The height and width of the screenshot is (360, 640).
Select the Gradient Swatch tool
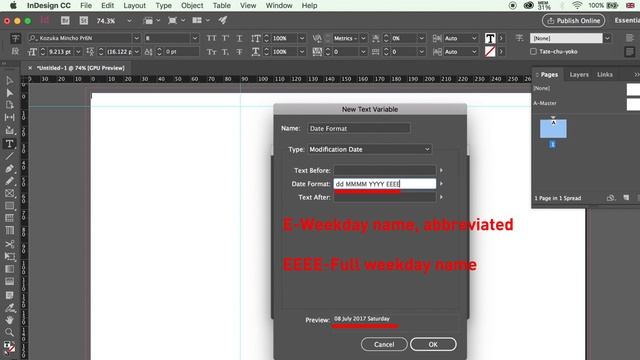click(9, 269)
